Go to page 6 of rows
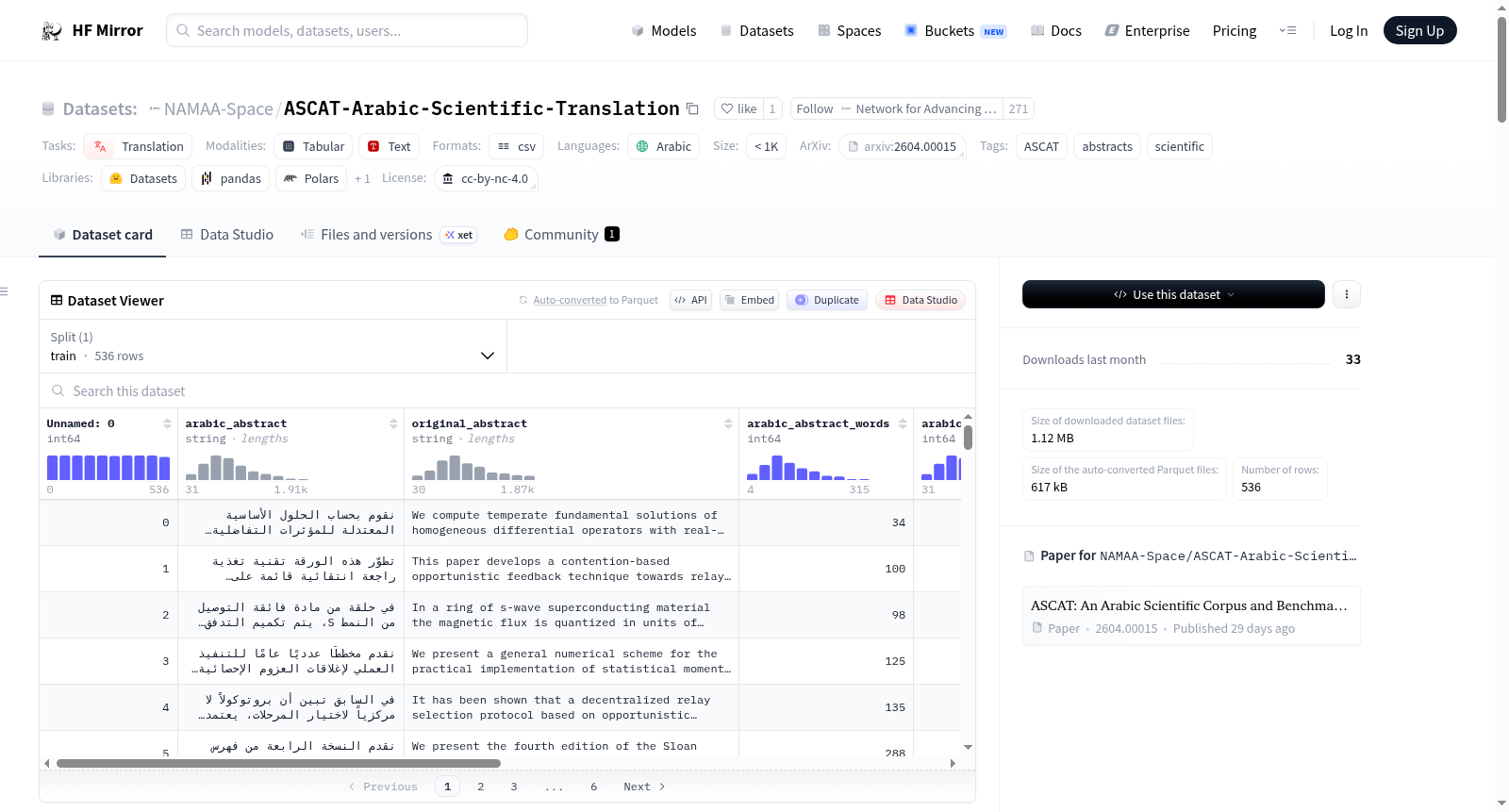This screenshot has height=812, width=1509. [x=594, y=787]
